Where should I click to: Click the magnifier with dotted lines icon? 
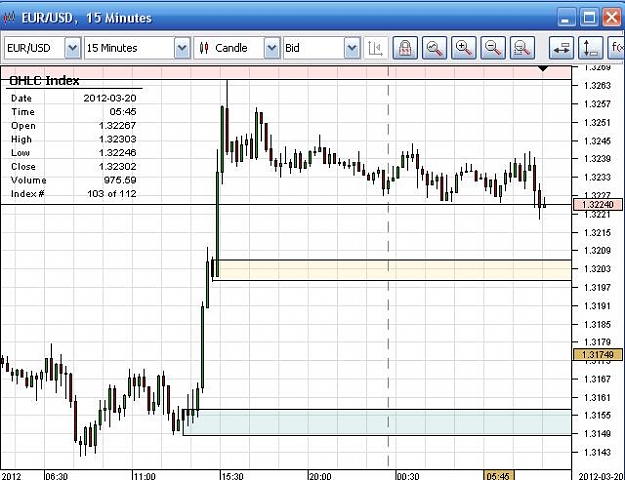[x=522, y=48]
